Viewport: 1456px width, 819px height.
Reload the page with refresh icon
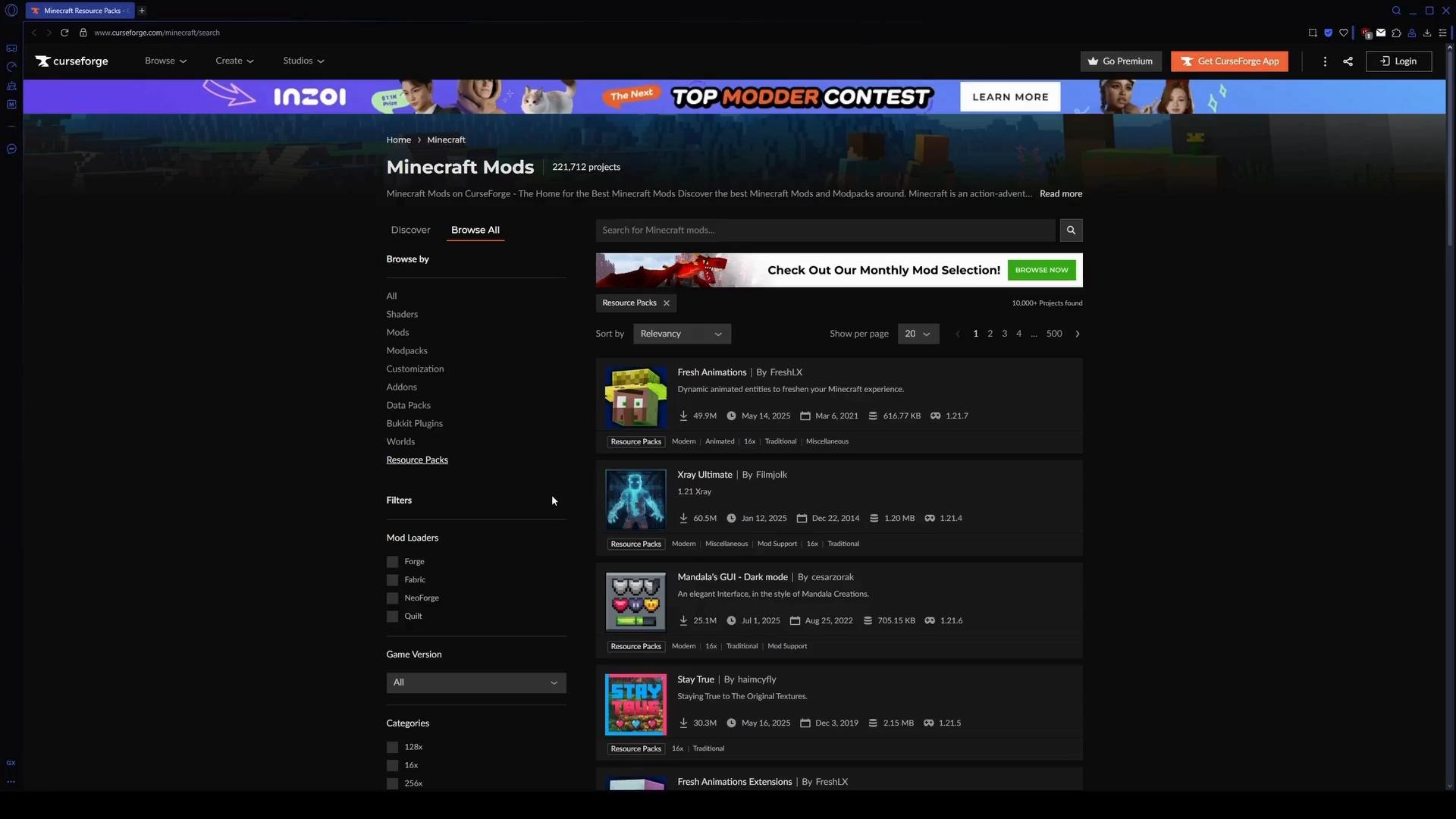coord(64,33)
